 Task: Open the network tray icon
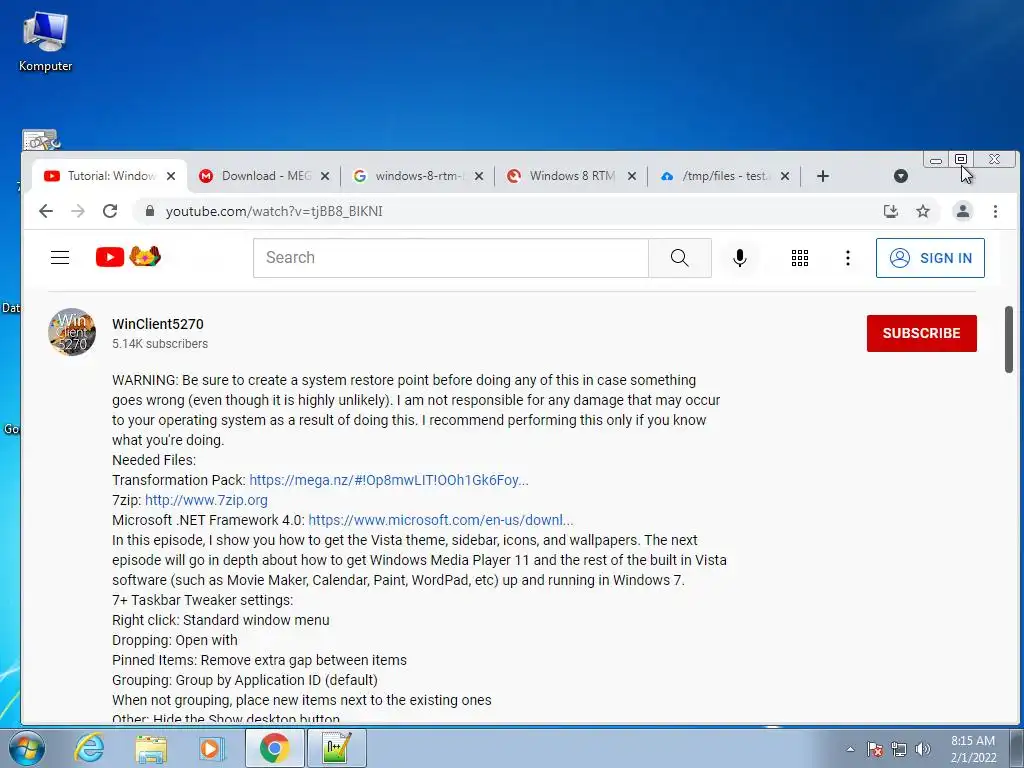pos(899,749)
